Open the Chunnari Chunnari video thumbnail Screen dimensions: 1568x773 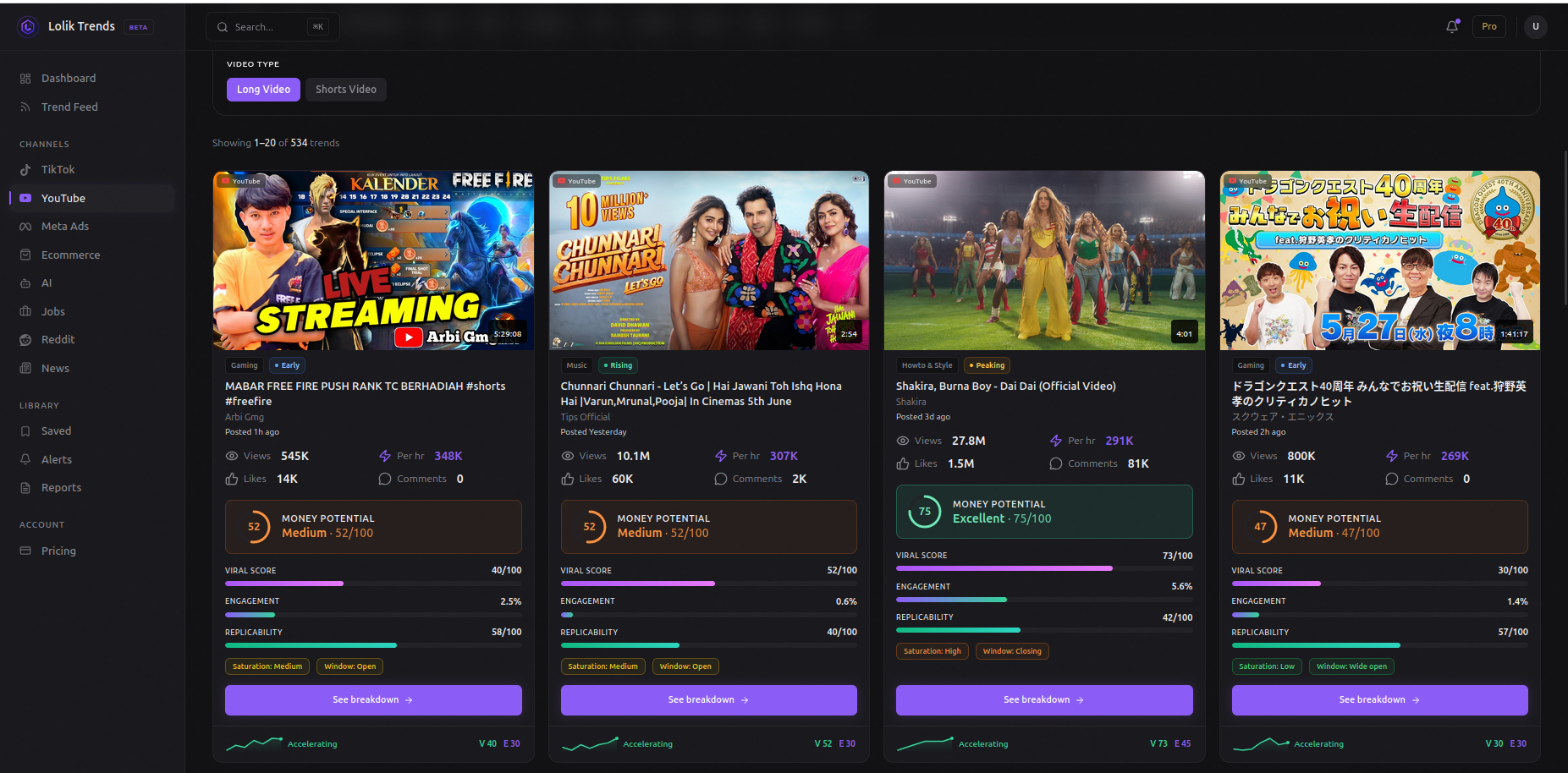click(709, 260)
